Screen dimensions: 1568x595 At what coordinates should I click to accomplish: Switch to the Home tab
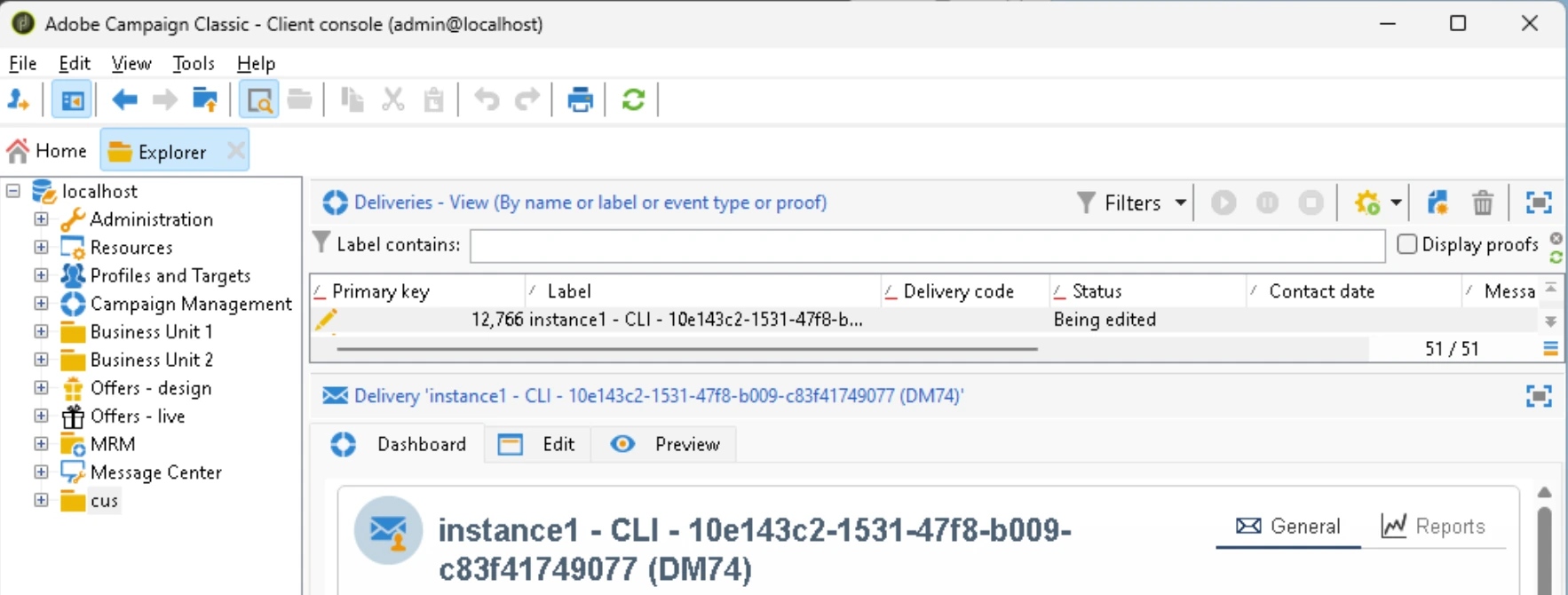[x=48, y=151]
